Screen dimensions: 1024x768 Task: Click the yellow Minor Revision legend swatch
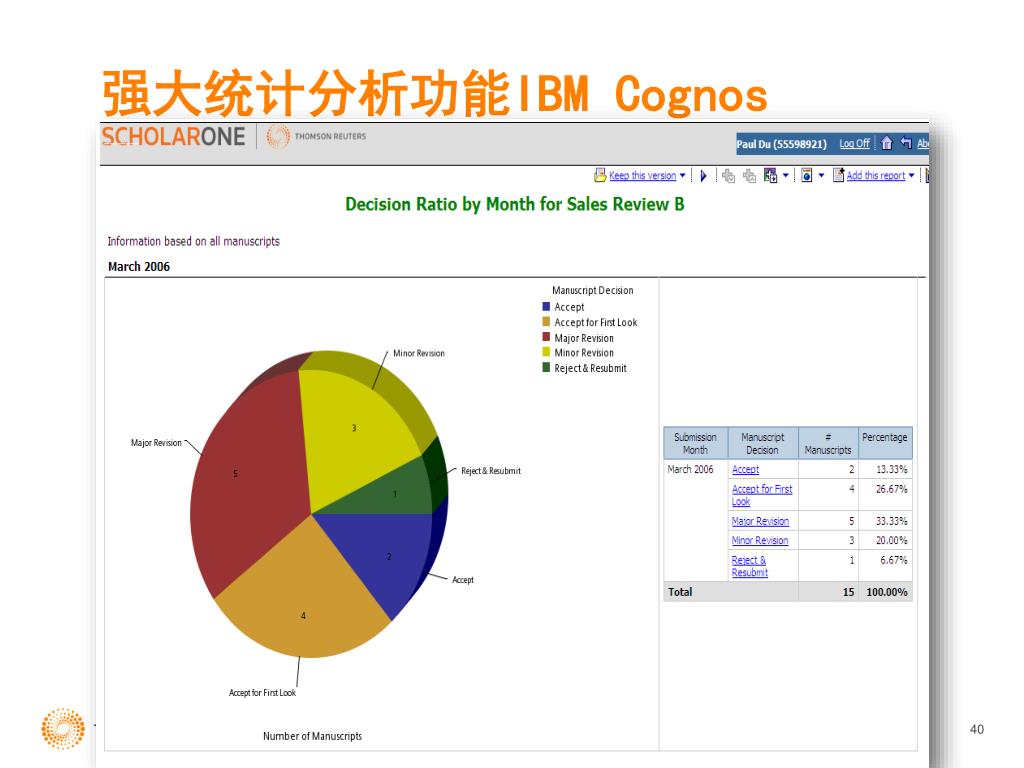[546, 352]
